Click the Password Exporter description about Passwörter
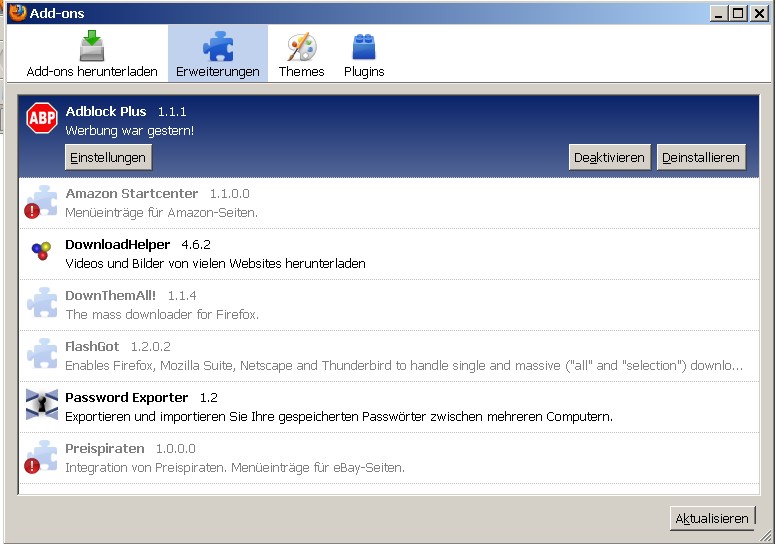Viewport: 775px width, 544px height. point(339,417)
